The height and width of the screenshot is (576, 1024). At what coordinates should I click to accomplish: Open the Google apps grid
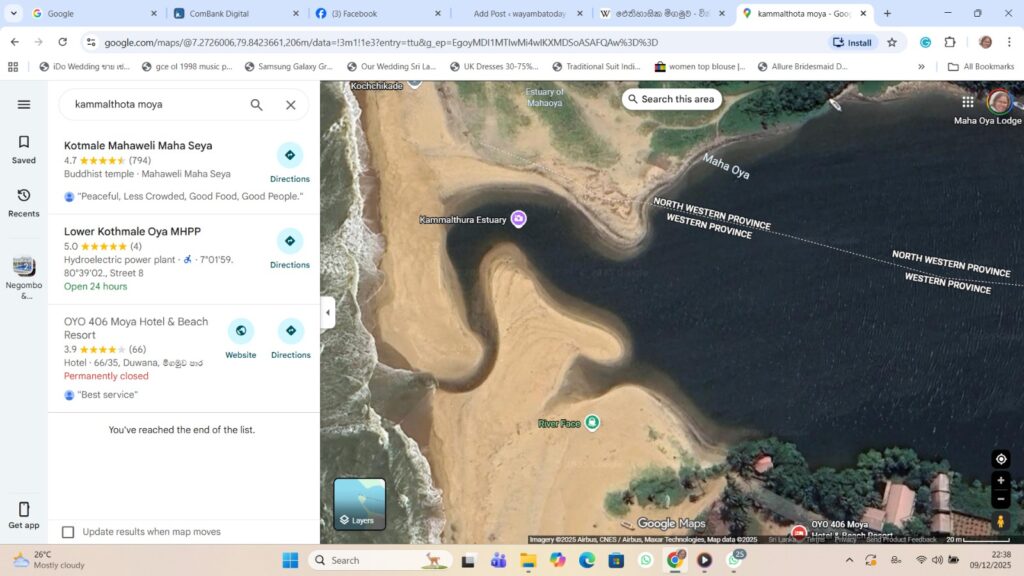click(967, 102)
